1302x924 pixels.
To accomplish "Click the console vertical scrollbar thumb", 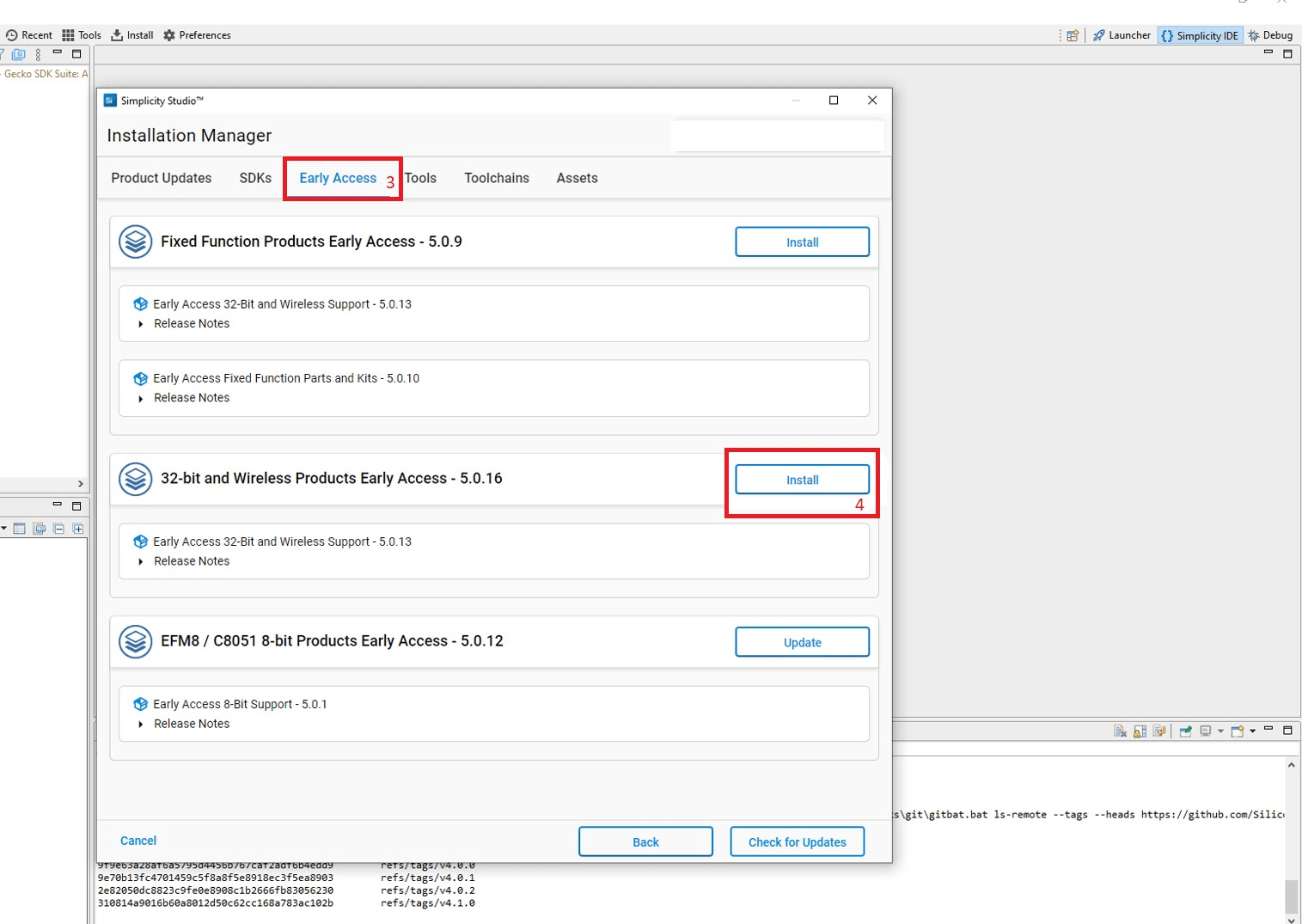I will click(x=1292, y=896).
